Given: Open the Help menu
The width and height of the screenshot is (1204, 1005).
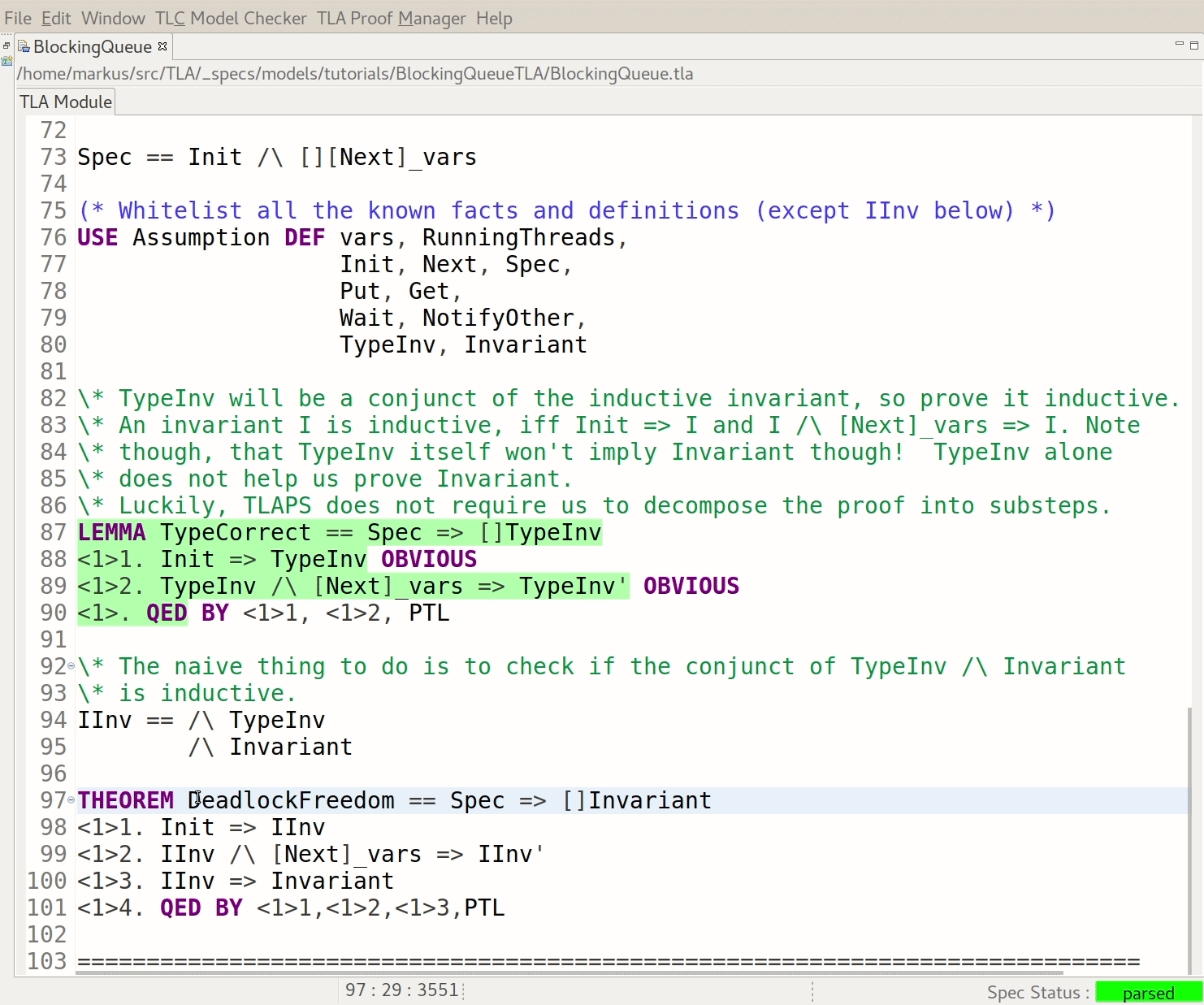Looking at the screenshot, I should pyautogui.click(x=494, y=18).
